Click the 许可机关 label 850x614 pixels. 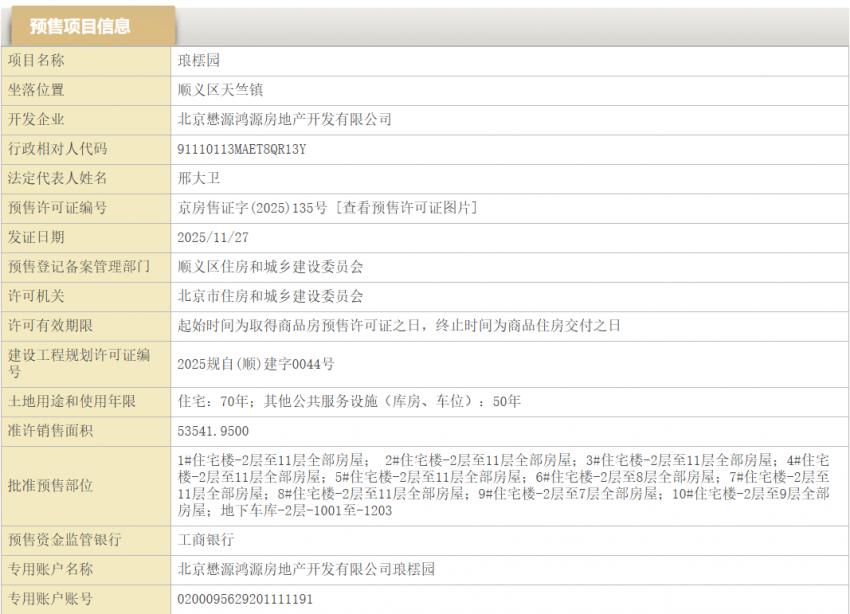tap(36, 296)
